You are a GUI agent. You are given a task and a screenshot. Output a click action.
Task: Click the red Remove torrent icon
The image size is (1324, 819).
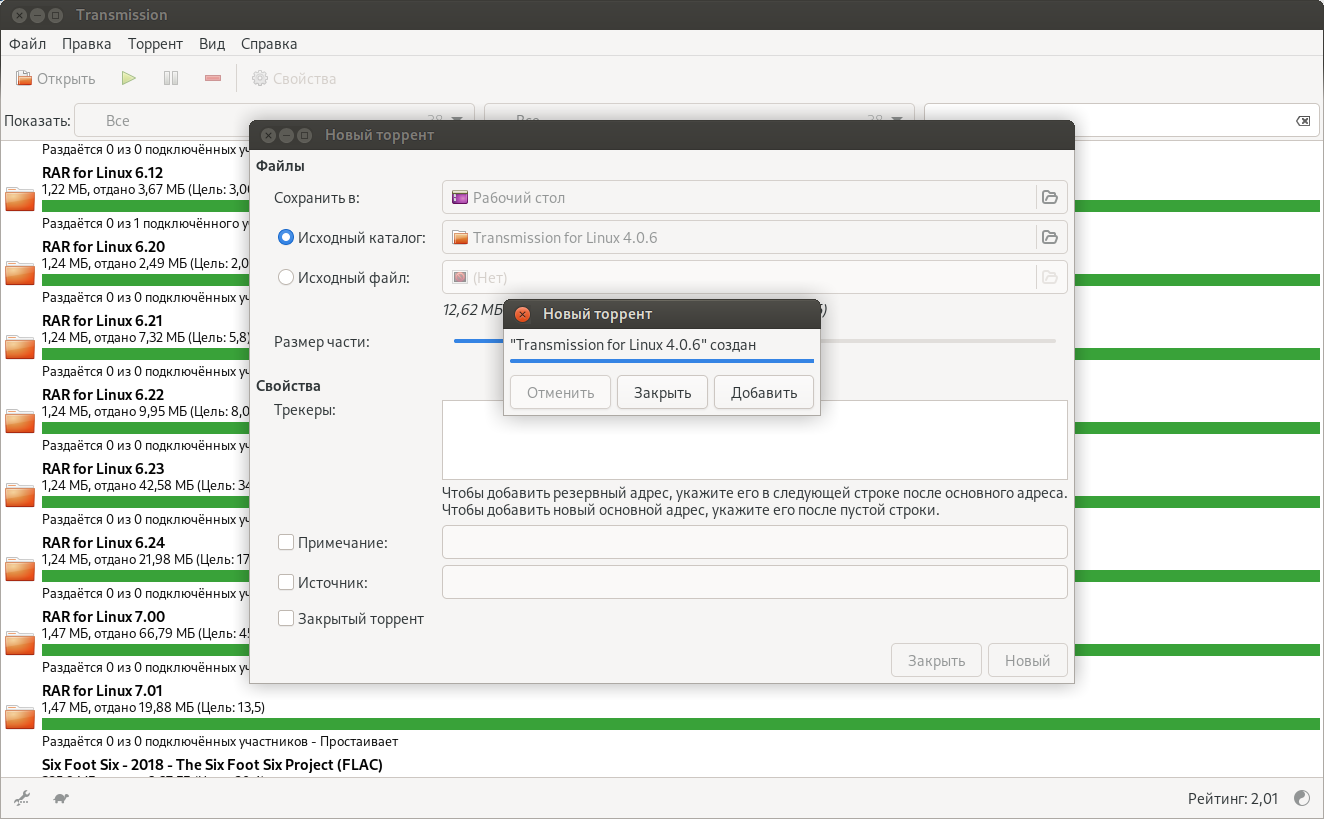point(212,78)
